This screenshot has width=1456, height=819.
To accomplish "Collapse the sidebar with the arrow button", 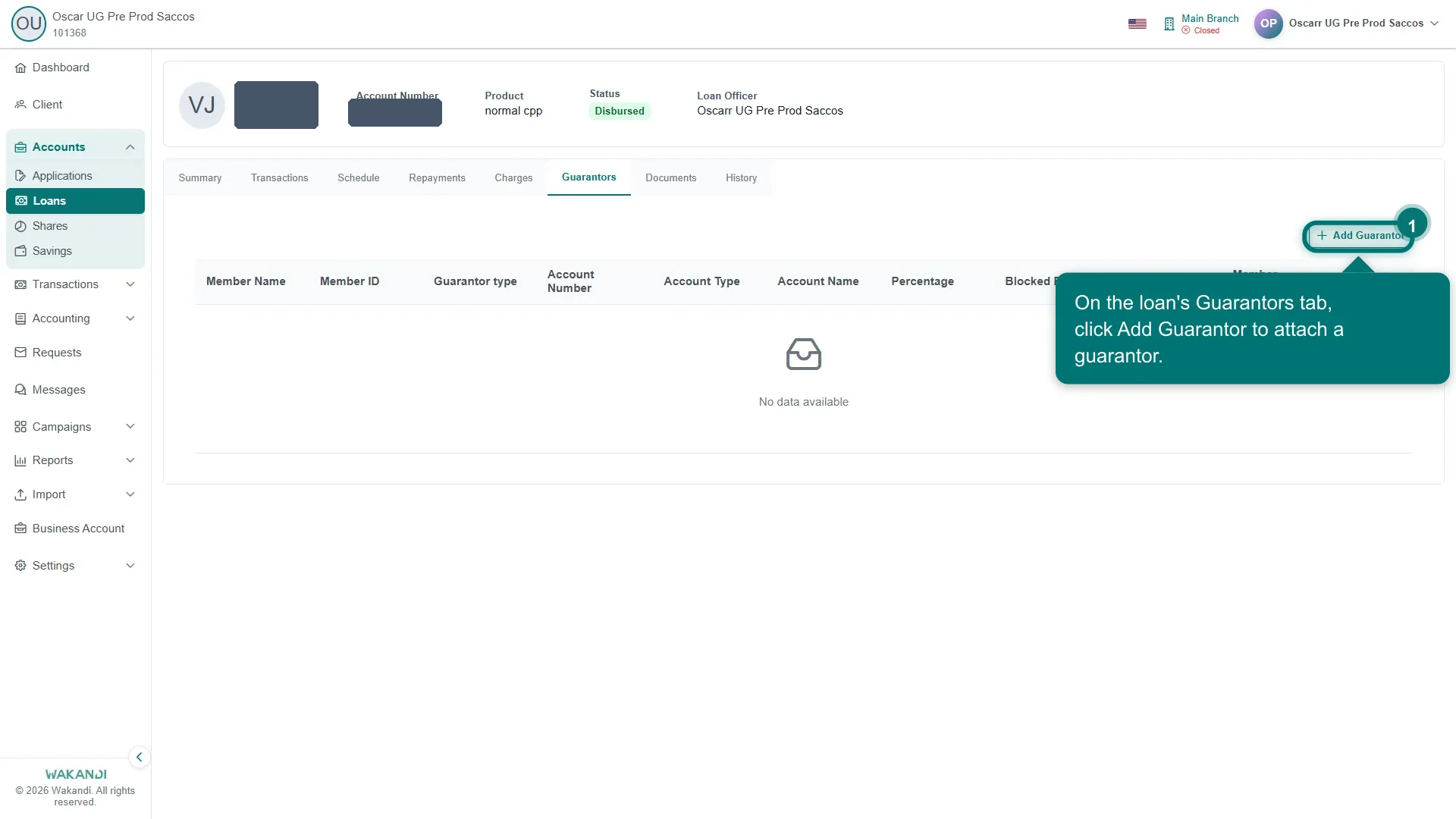I will click(139, 757).
